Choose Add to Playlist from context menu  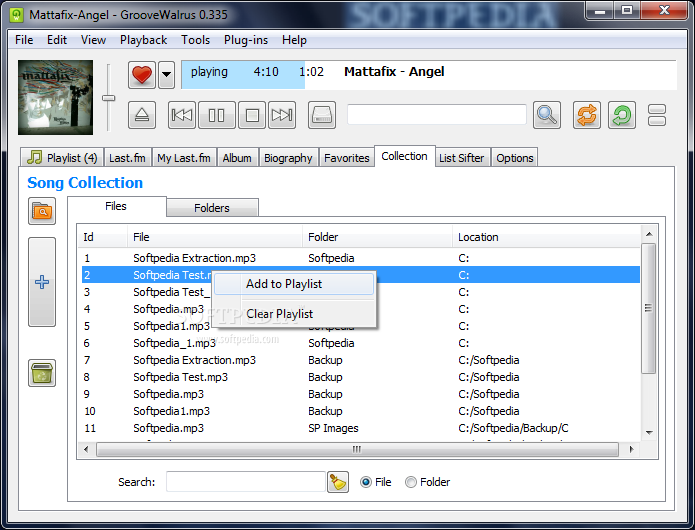coord(294,284)
